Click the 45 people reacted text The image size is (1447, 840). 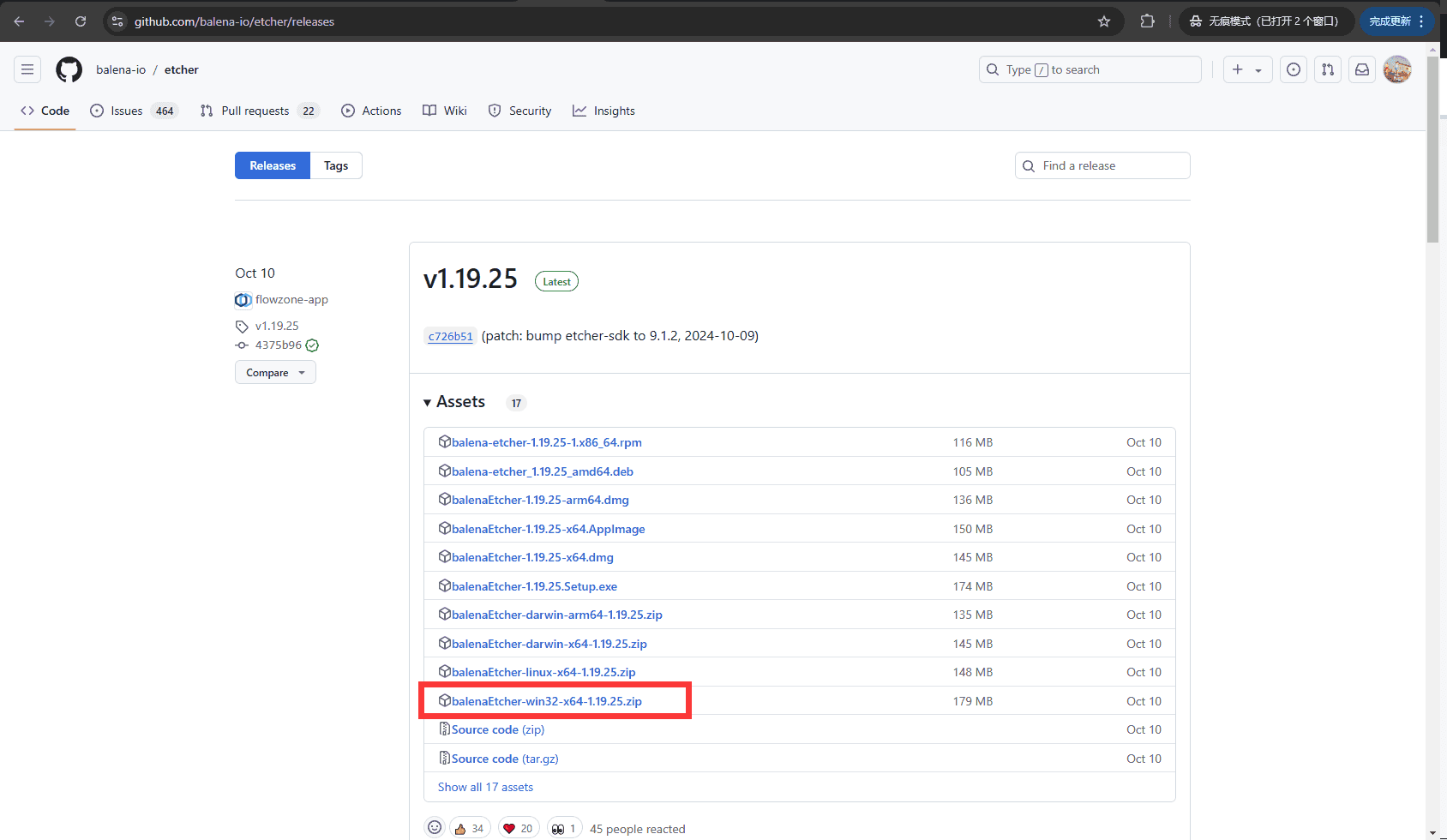[638, 829]
